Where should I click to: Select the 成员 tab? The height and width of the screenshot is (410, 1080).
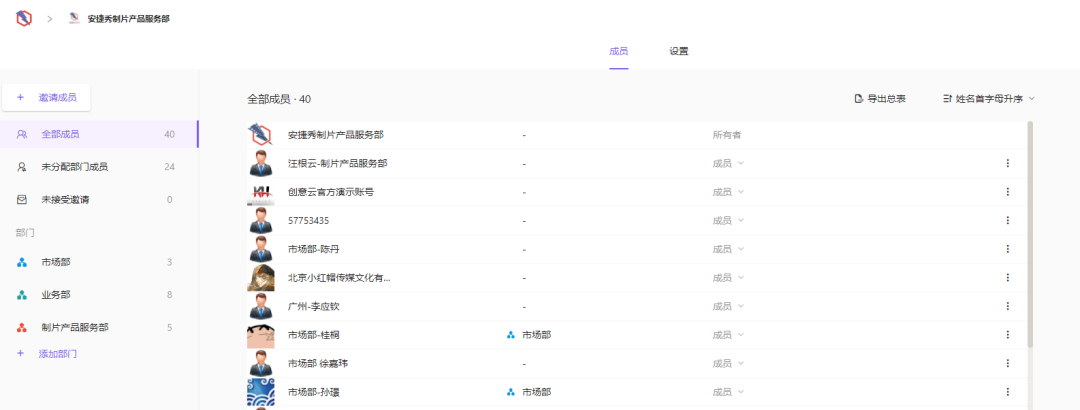[618, 51]
